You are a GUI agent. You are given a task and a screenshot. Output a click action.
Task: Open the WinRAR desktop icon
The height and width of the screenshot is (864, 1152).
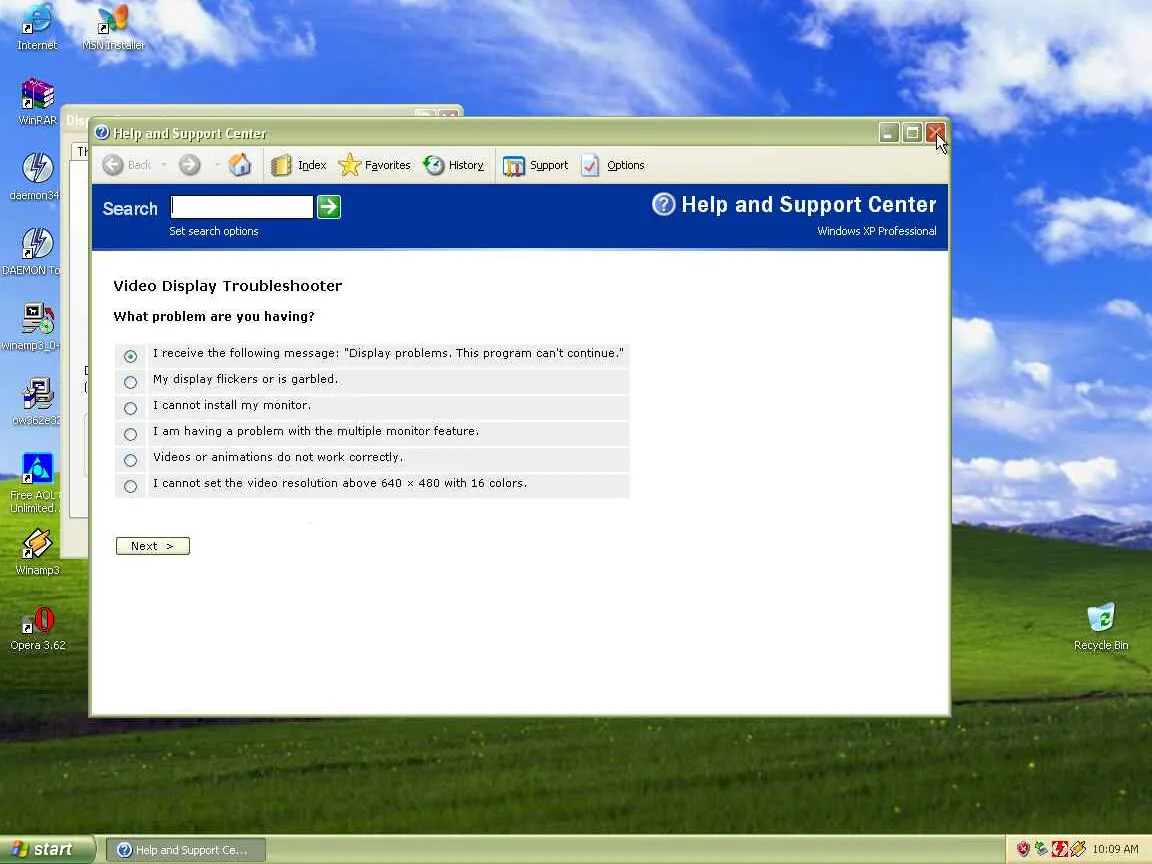(37, 103)
